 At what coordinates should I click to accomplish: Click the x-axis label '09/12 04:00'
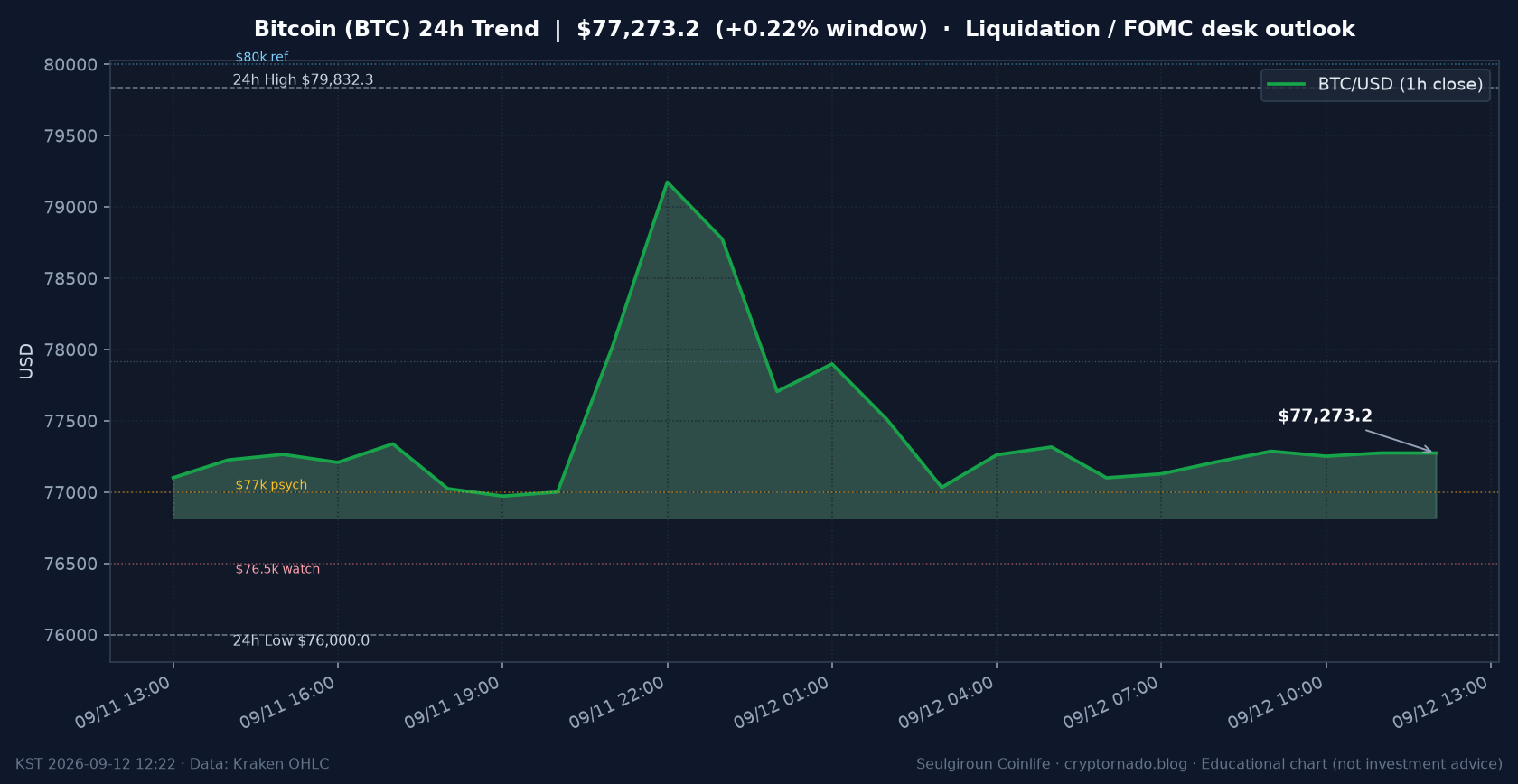click(x=946, y=703)
